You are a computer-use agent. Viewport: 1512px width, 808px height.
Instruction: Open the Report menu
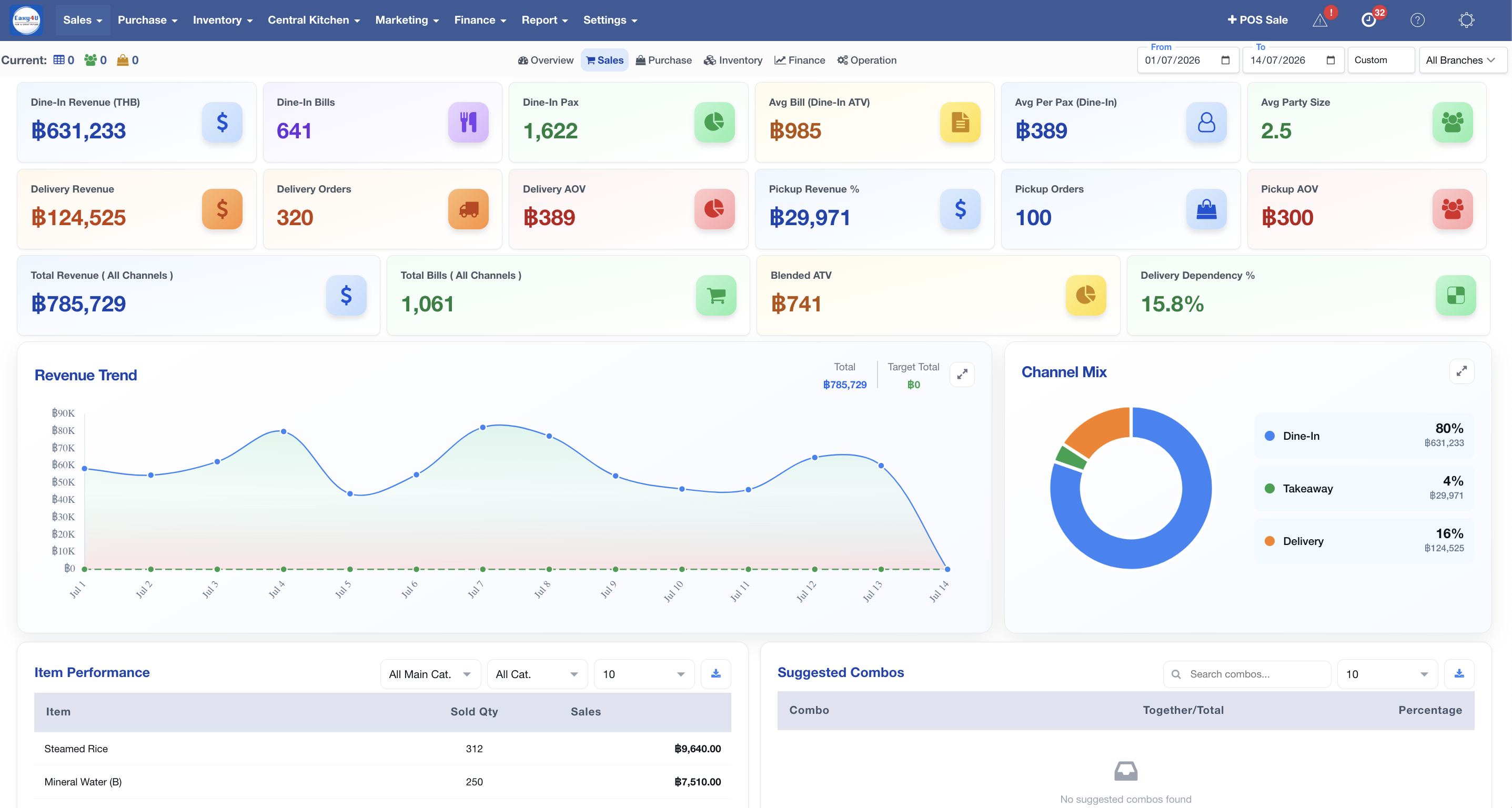point(544,20)
